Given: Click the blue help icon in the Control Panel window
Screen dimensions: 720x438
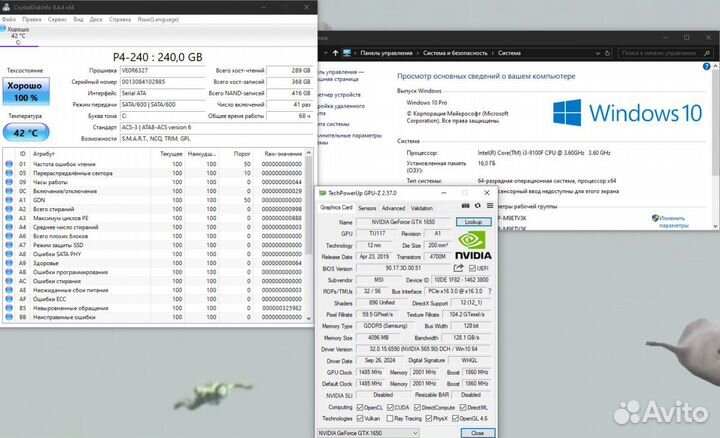Looking at the screenshot, I should (707, 67).
